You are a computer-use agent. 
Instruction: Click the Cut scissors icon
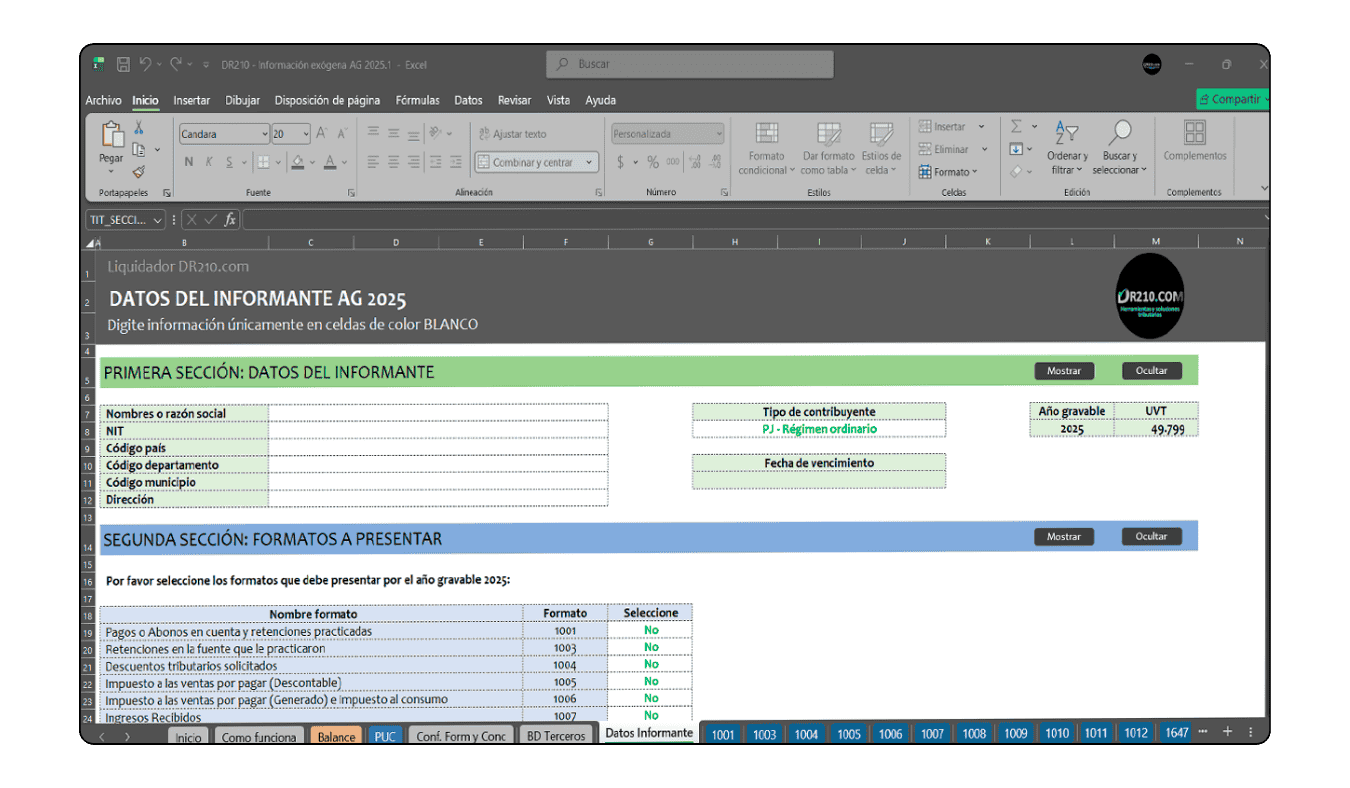(x=139, y=128)
